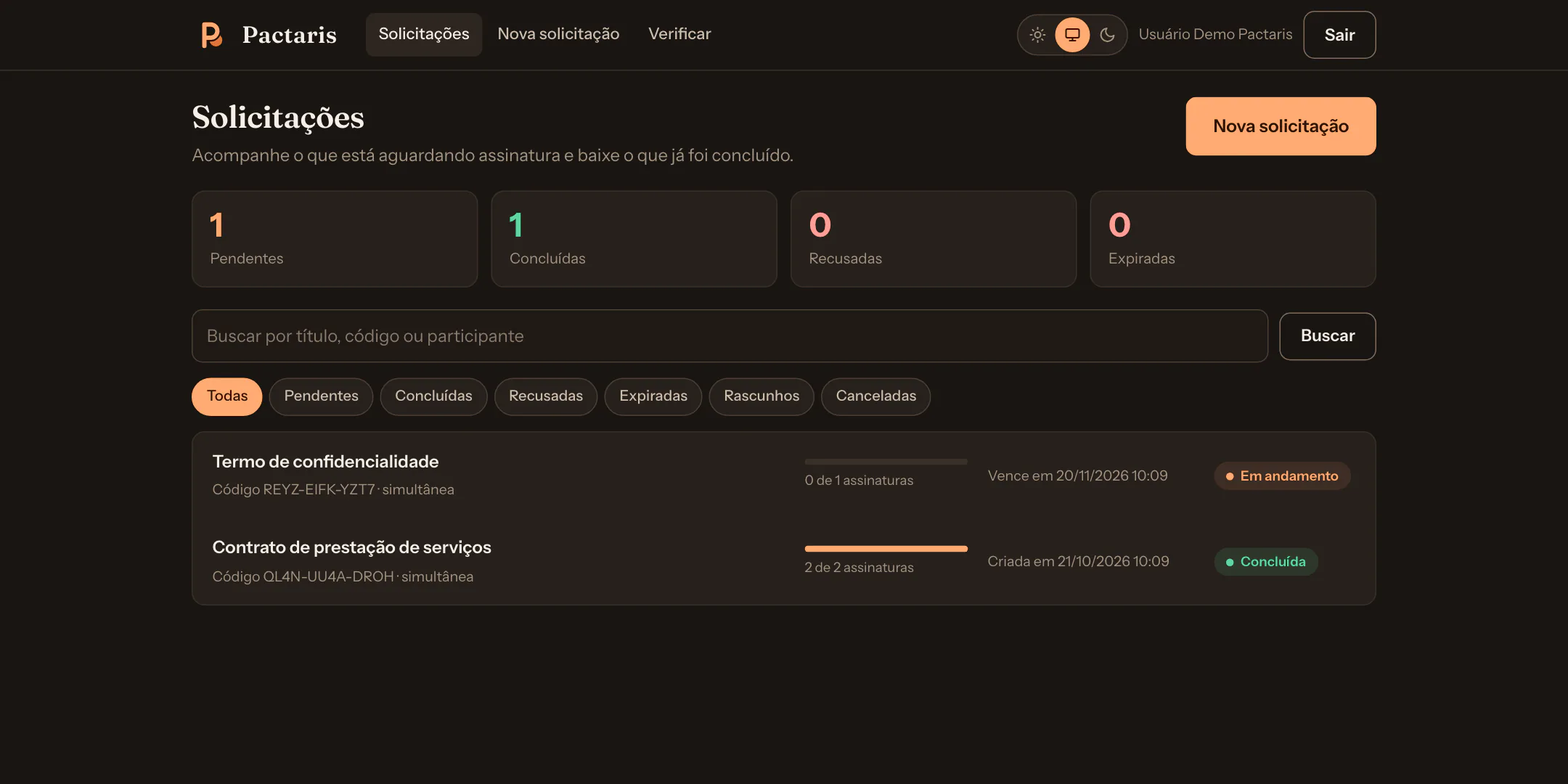Image resolution: width=1568 pixels, height=784 pixels.
Task: Click Usuário Demo Pactaris user label
Action: (1215, 34)
